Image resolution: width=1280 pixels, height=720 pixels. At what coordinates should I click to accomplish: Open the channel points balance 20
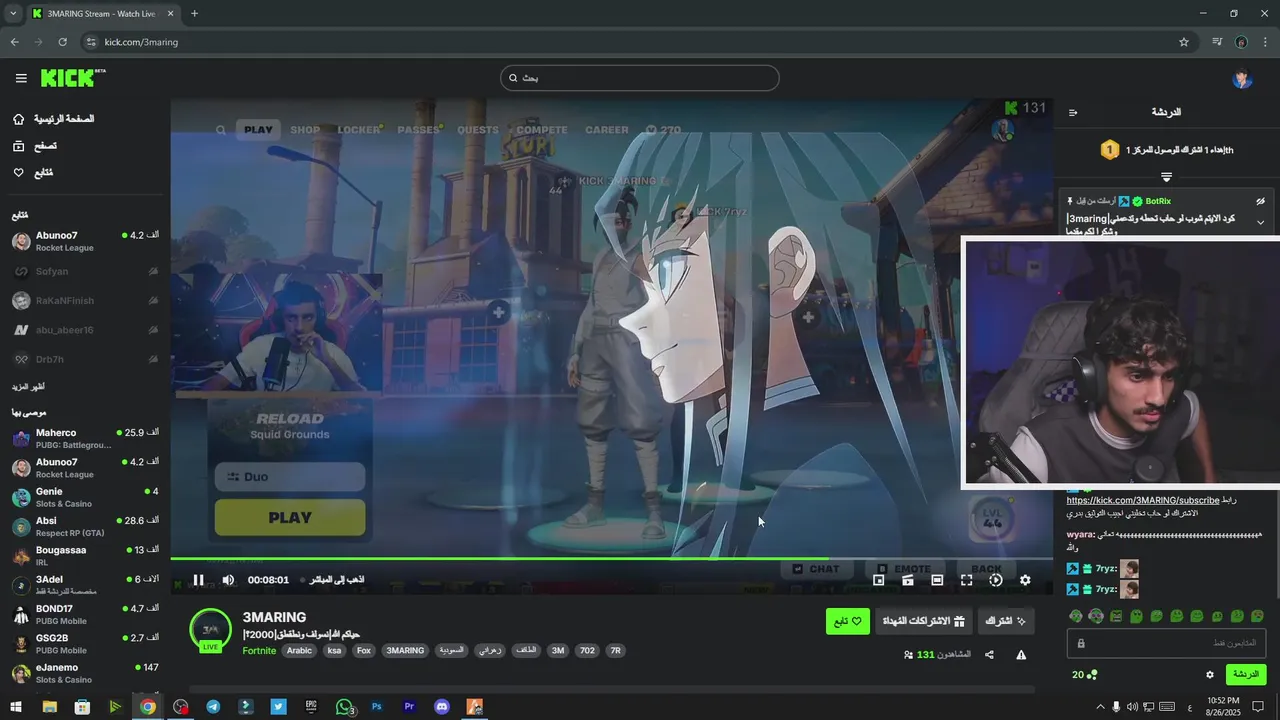pyautogui.click(x=1085, y=675)
